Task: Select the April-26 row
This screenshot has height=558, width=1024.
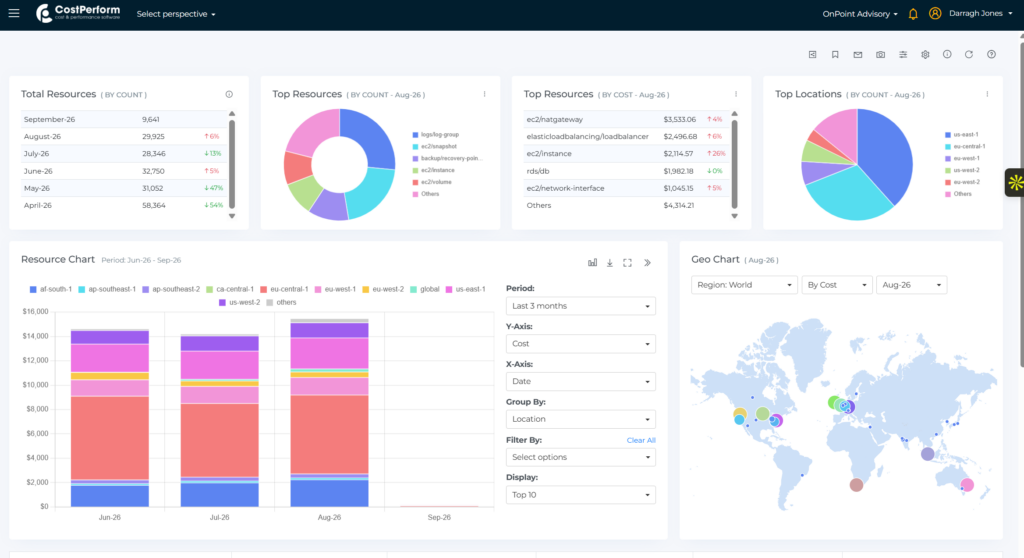Action: [124, 205]
